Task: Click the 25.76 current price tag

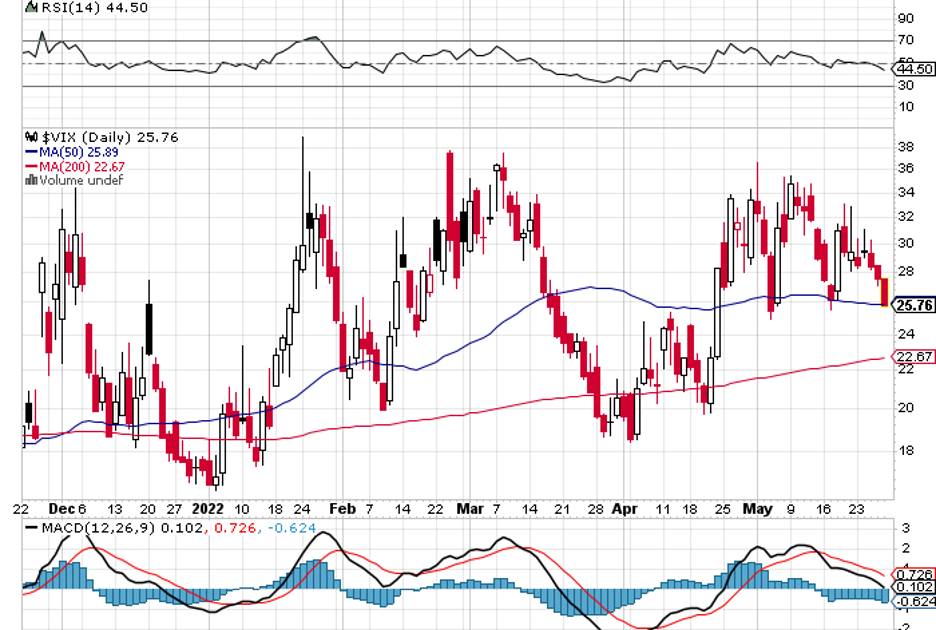Action: pos(914,306)
